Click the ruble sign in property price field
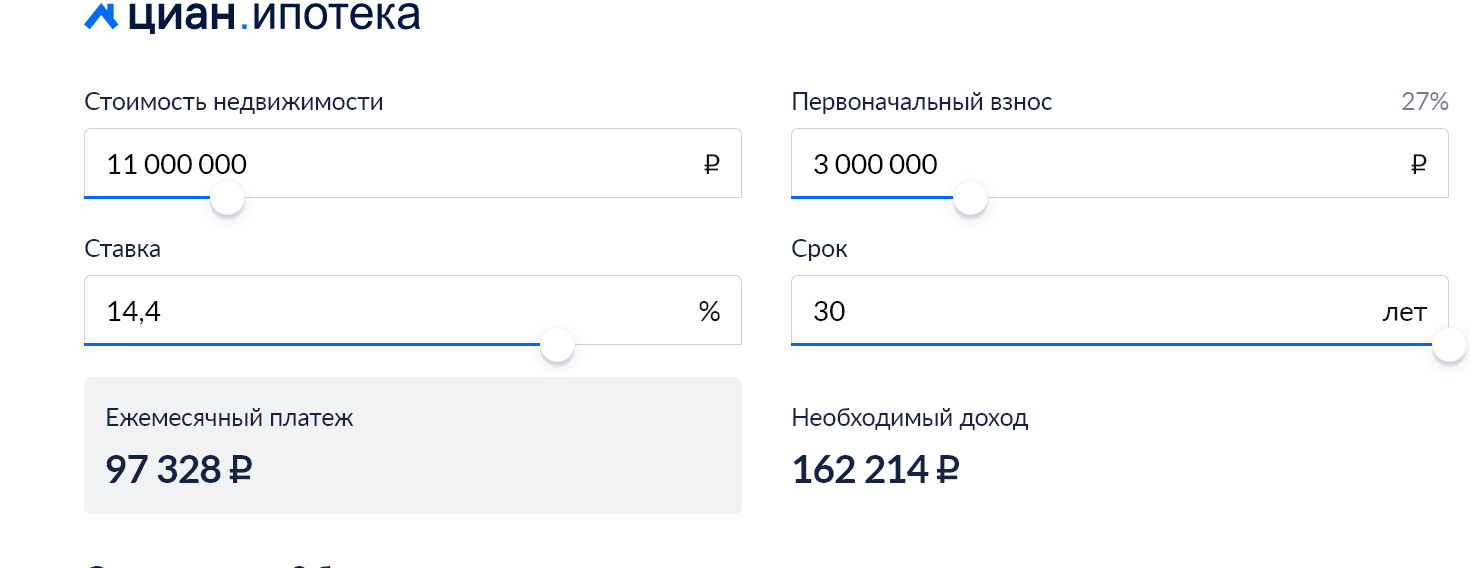Viewport: 1470px width, 568px height. [x=711, y=165]
